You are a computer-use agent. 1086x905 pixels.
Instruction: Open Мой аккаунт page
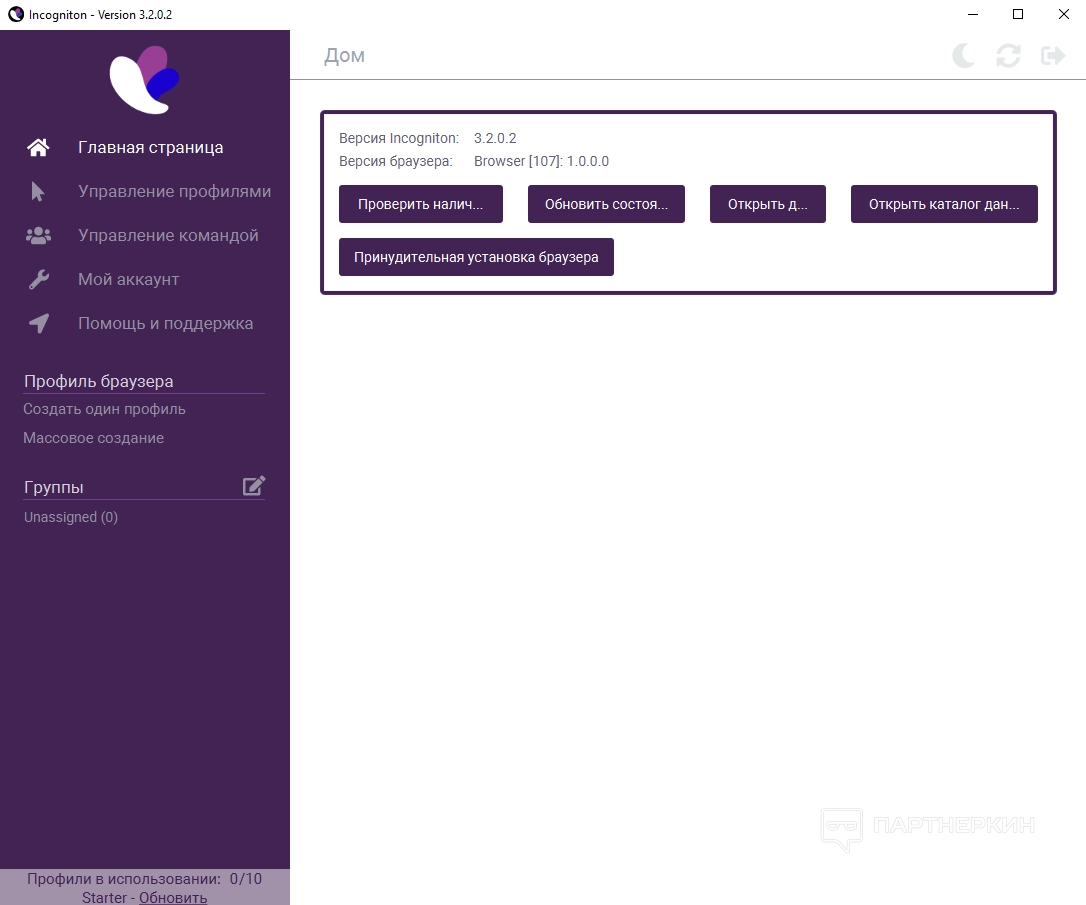coord(129,279)
